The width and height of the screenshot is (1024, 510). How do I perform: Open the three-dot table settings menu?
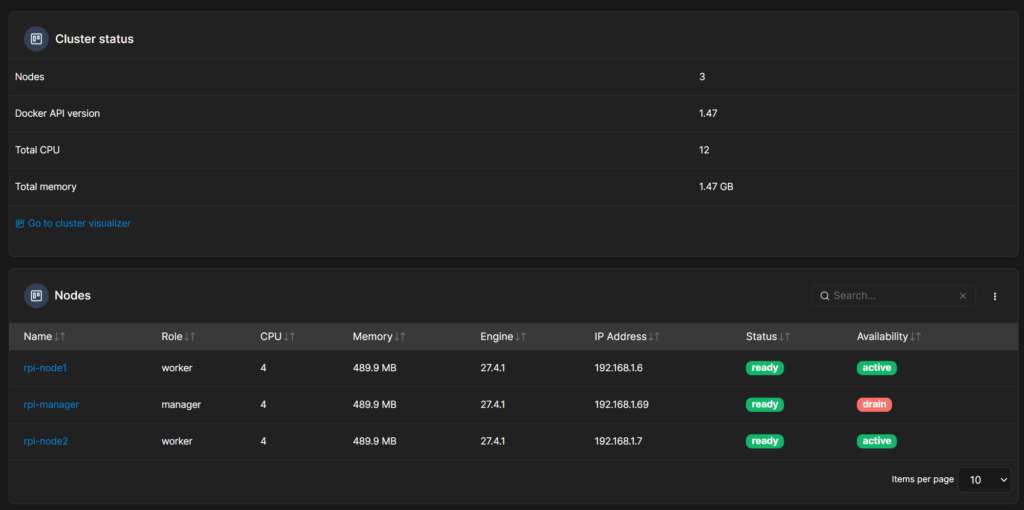pyautogui.click(x=995, y=296)
